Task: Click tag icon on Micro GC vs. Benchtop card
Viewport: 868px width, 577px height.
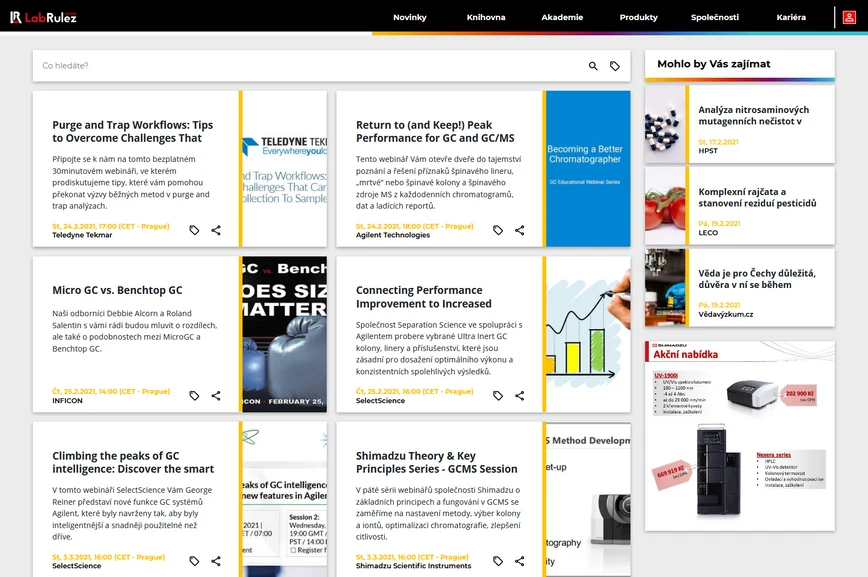Action: point(194,396)
